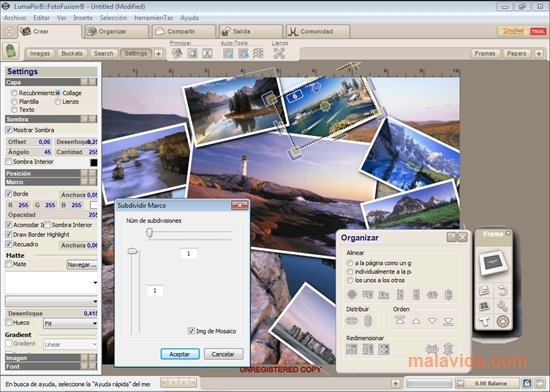Viewport: 550px width, 392px height.
Task: Click the horizontal distribute icon under Distribuir
Action: click(351, 320)
